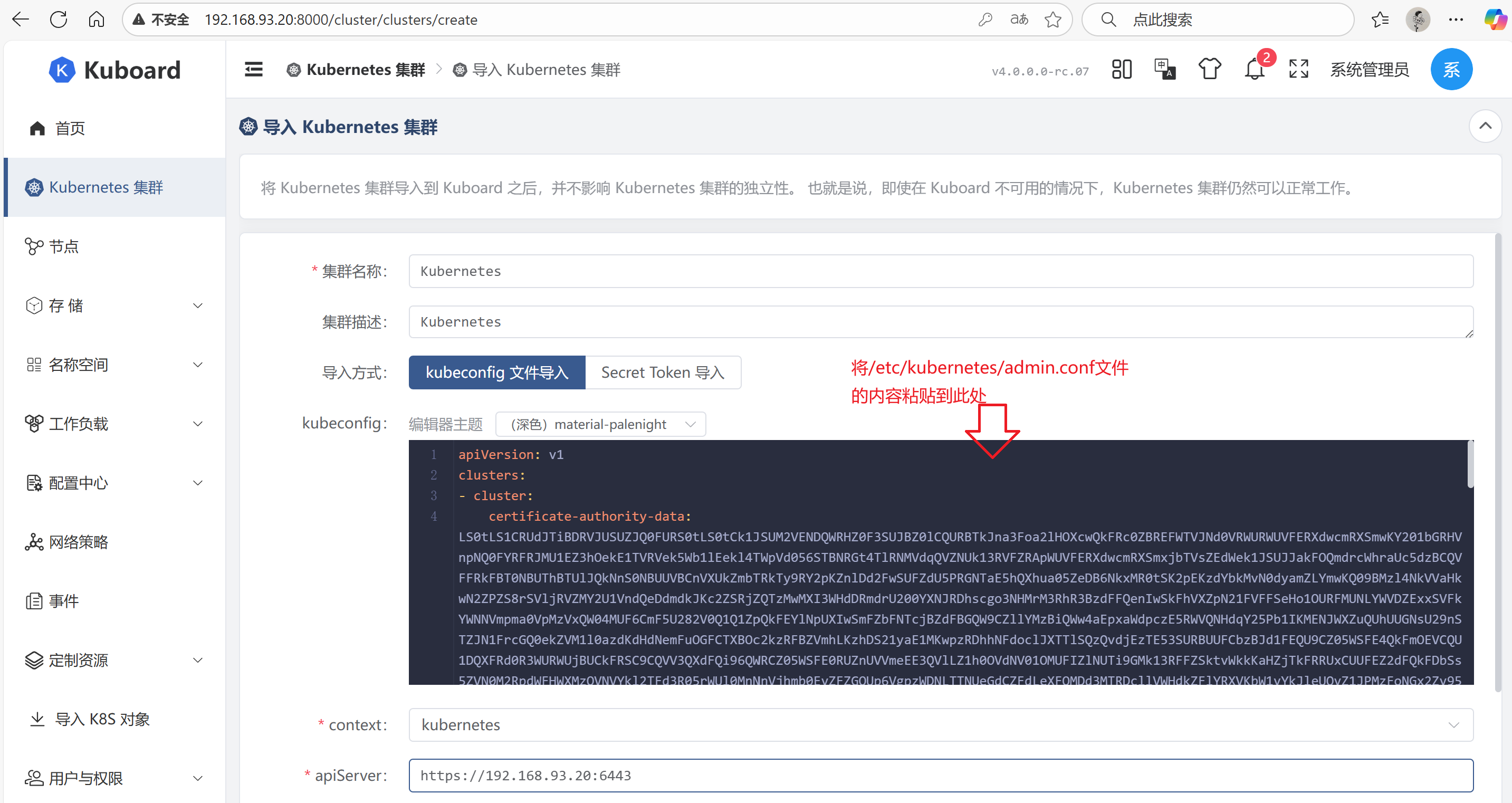Click the password key icon in address bar
Screen dimensions: 1512x803
pyautogui.click(x=985, y=20)
